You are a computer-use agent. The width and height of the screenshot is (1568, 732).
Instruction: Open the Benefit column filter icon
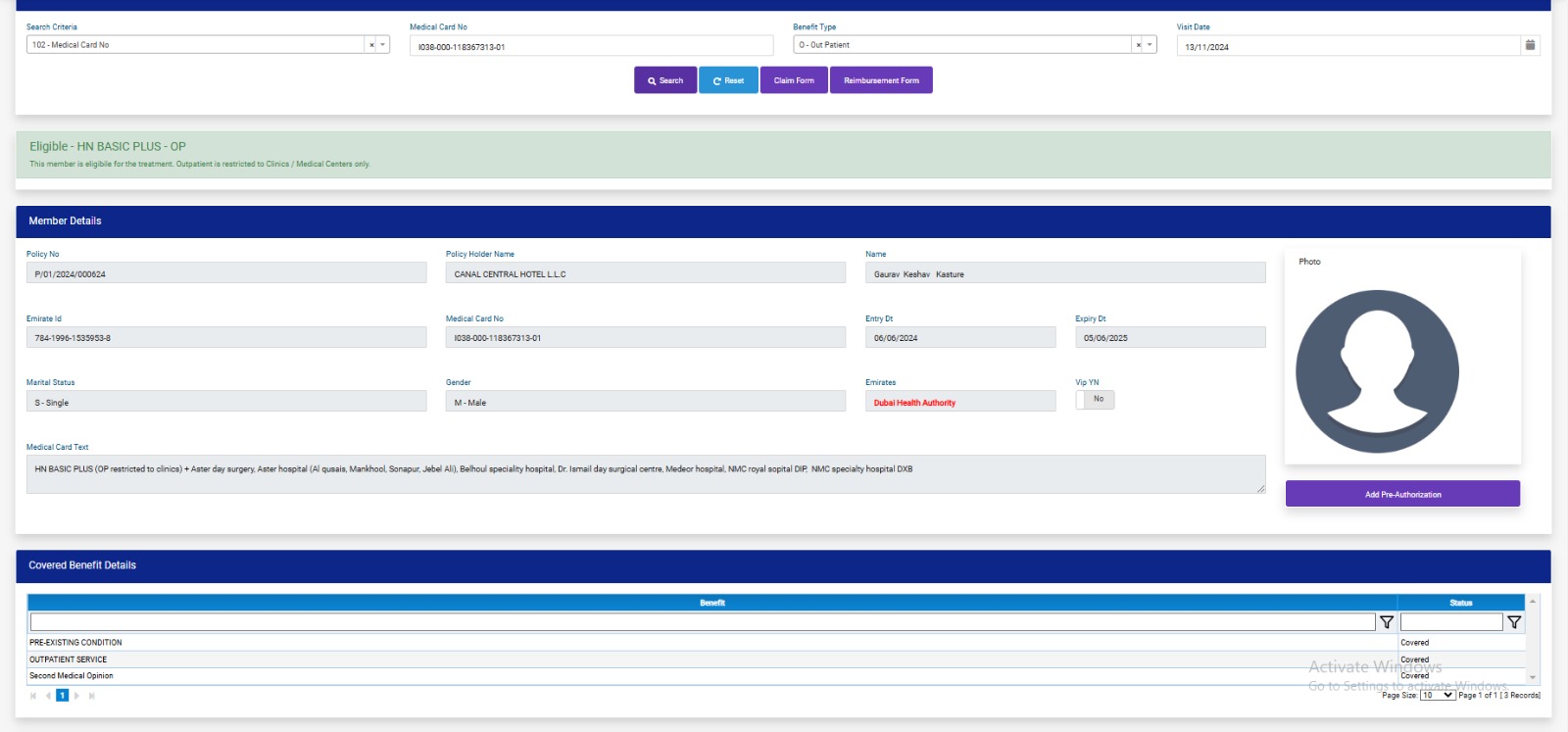1386,622
